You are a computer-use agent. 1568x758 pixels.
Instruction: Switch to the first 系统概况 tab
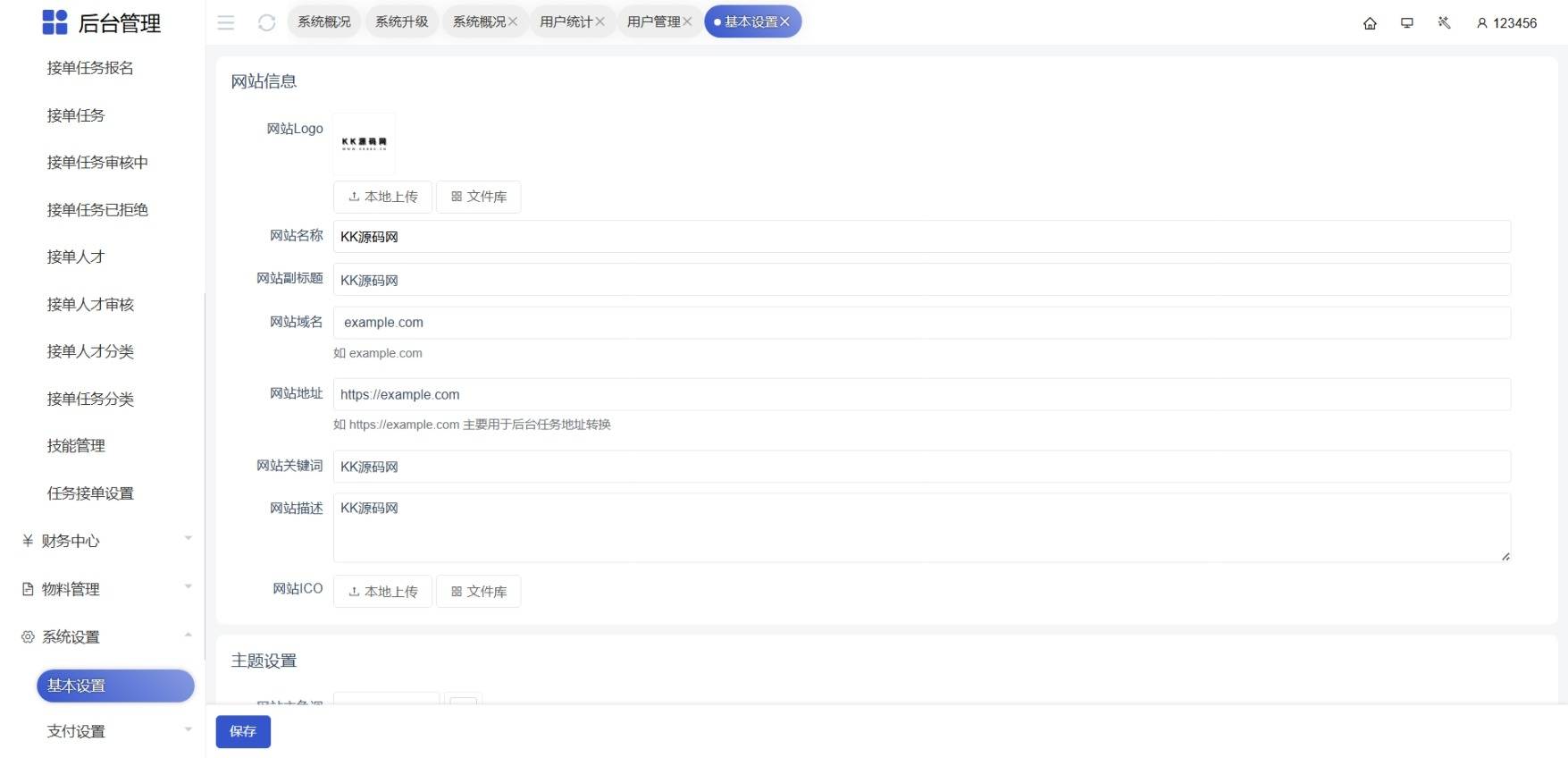click(323, 21)
